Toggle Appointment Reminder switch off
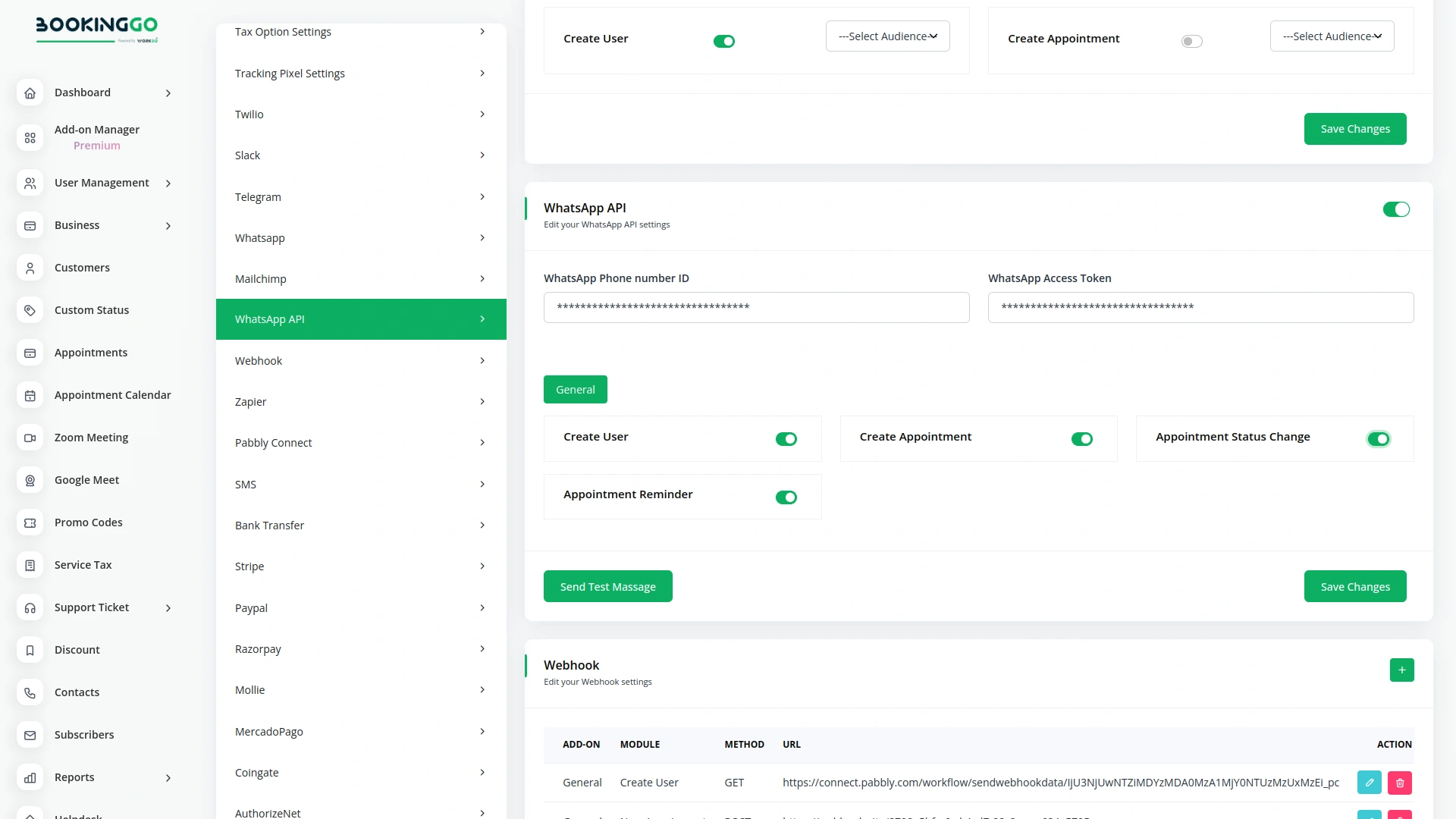The image size is (1456, 819). pyautogui.click(x=786, y=498)
